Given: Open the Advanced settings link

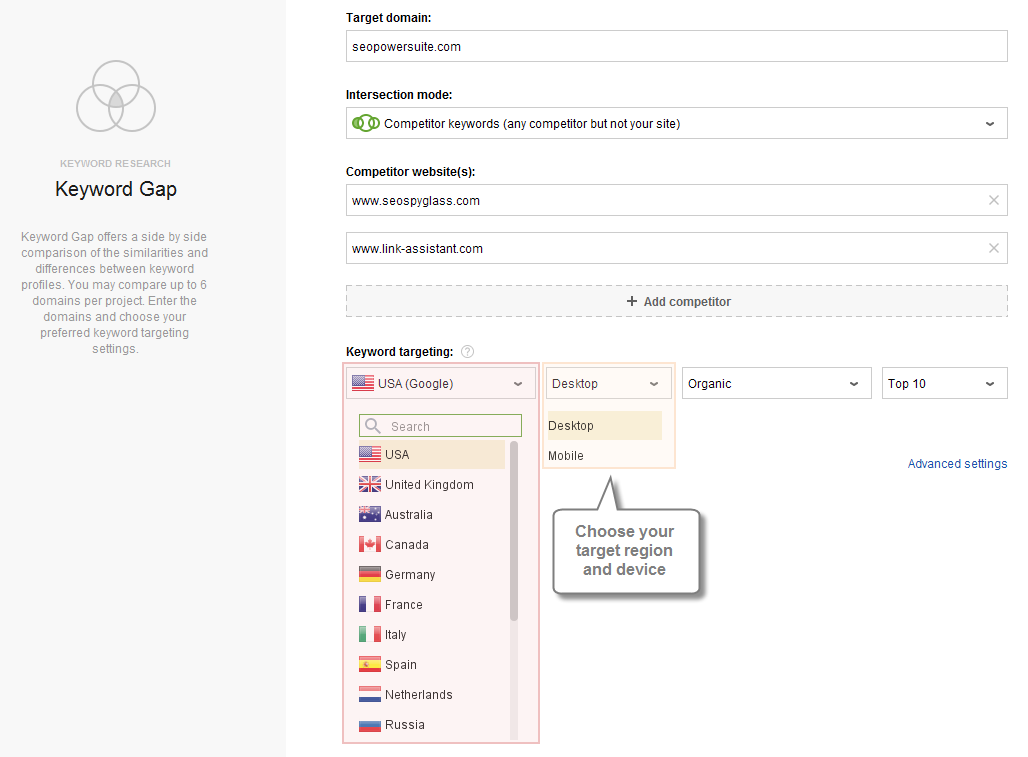Looking at the screenshot, I should (x=957, y=464).
